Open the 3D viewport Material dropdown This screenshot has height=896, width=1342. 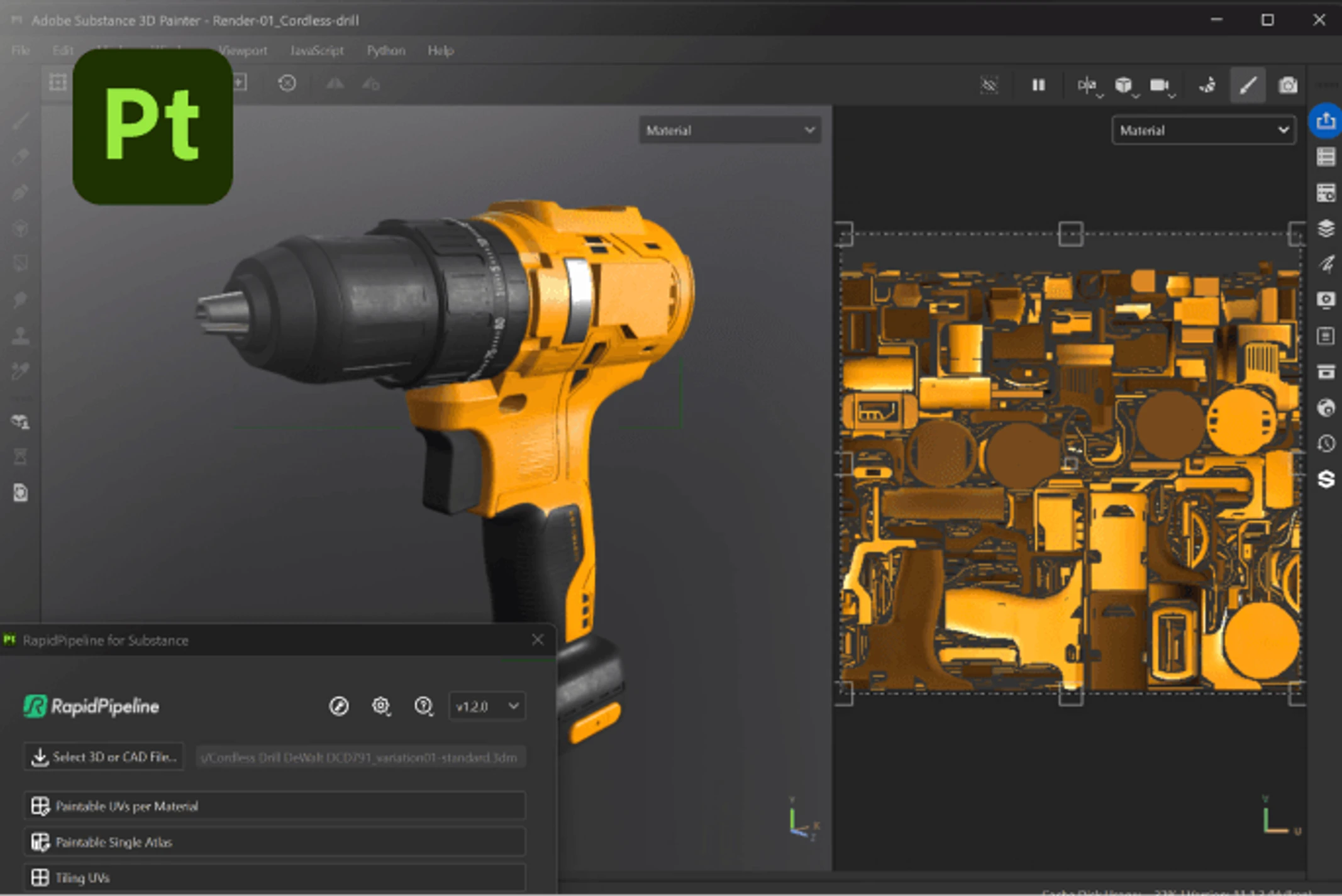point(729,130)
